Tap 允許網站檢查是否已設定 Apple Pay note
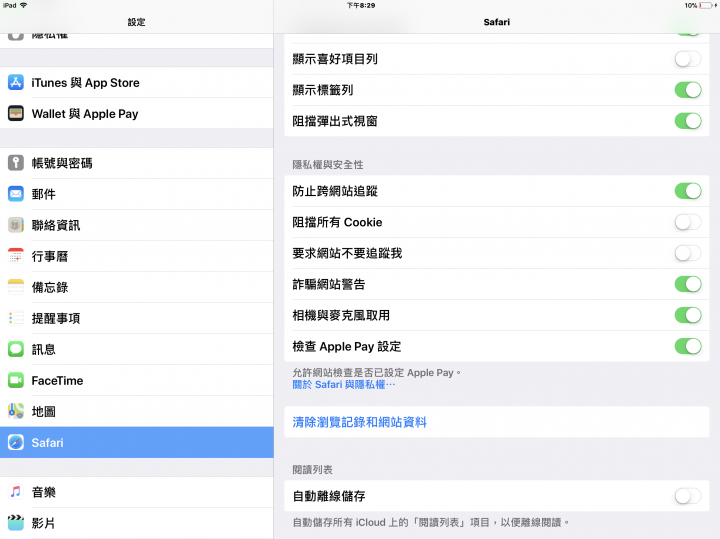Viewport: 720px width, 539px height. (377, 372)
